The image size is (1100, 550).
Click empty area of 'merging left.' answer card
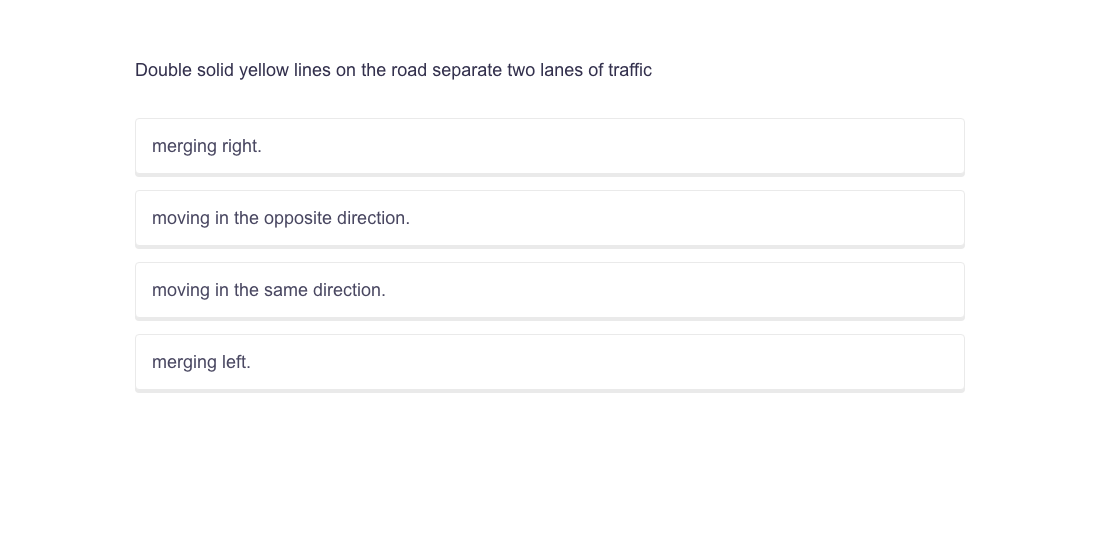tap(700, 362)
